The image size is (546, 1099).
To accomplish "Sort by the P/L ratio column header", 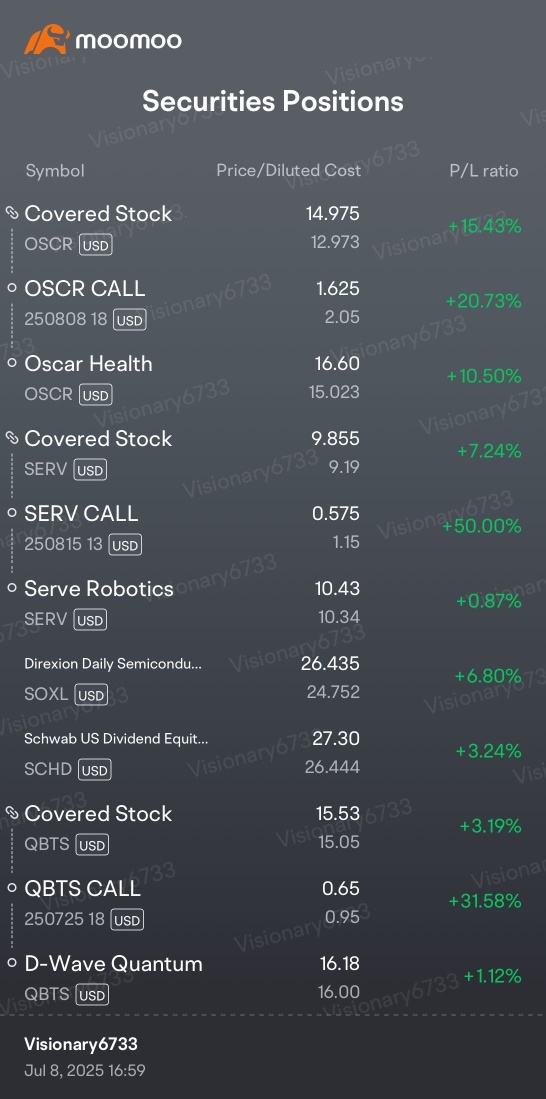I will [x=484, y=170].
